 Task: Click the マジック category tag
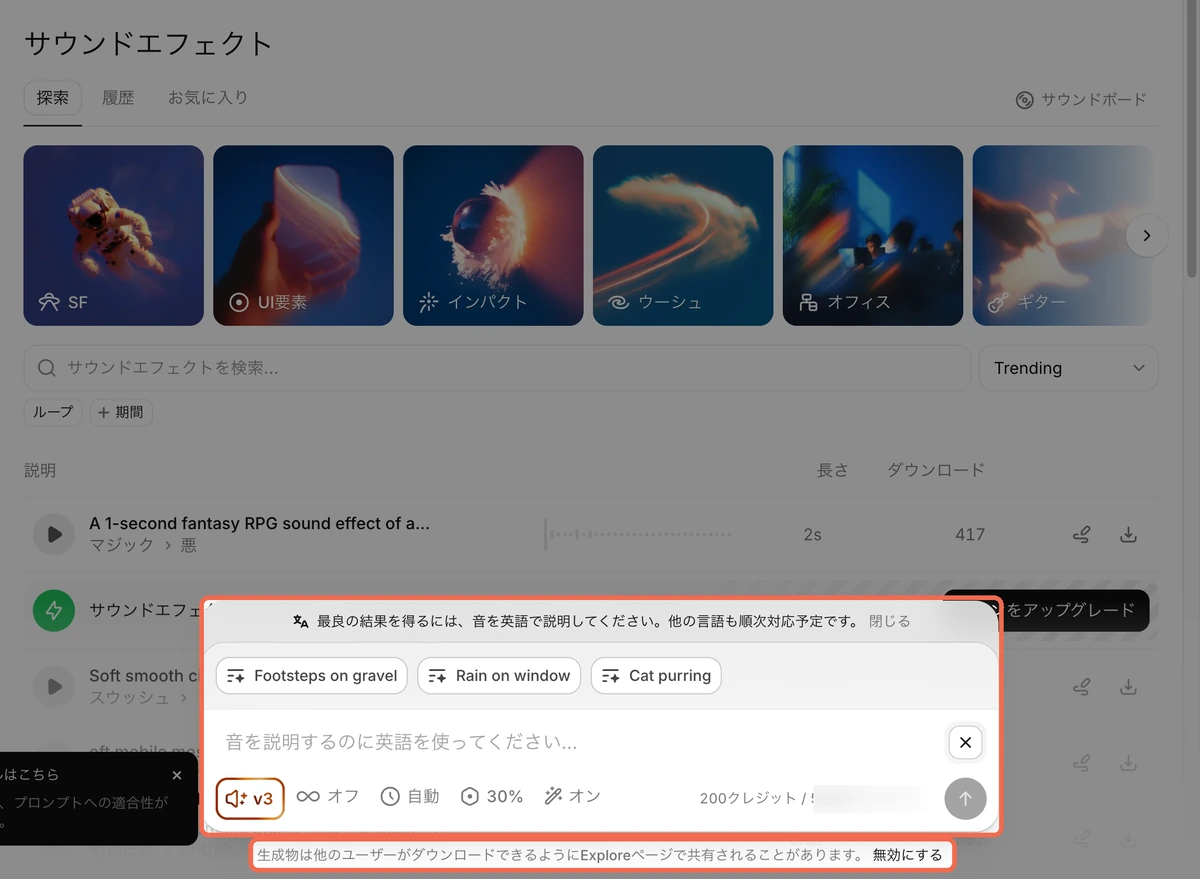(x=122, y=545)
